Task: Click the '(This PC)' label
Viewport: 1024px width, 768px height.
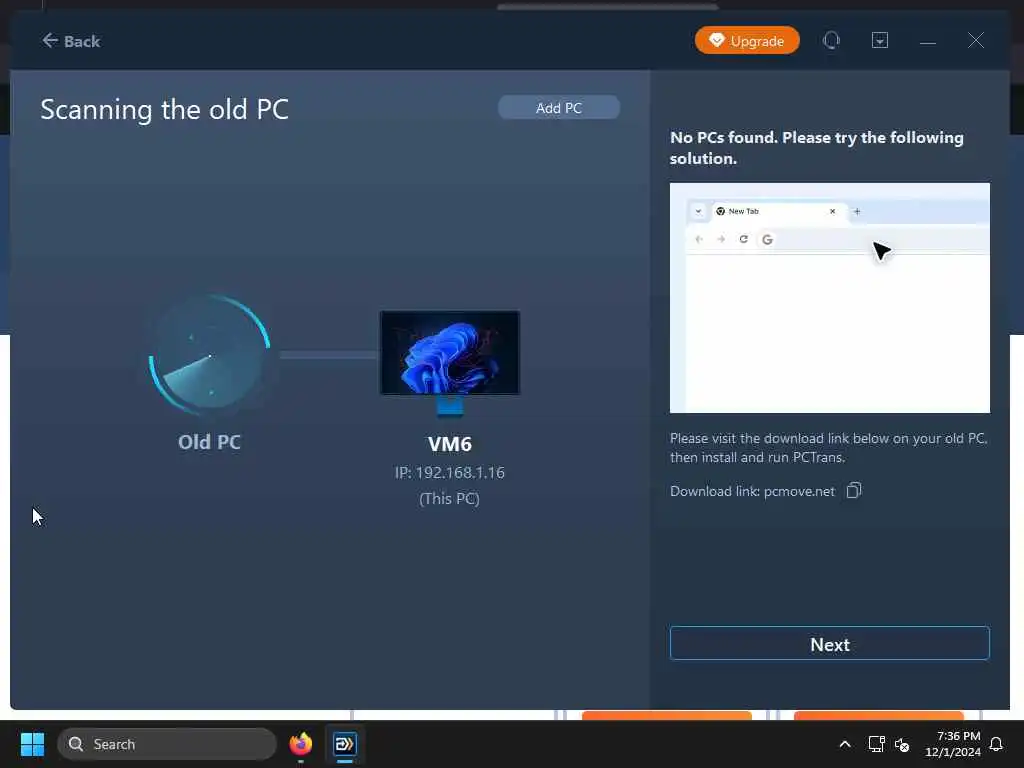Action: (x=449, y=498)
